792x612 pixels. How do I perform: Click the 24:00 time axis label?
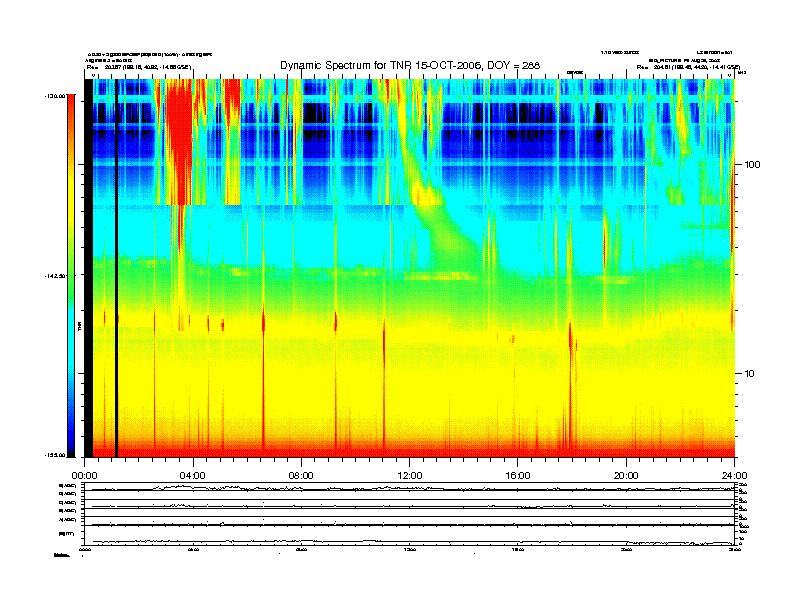click(x=734, y=476)
